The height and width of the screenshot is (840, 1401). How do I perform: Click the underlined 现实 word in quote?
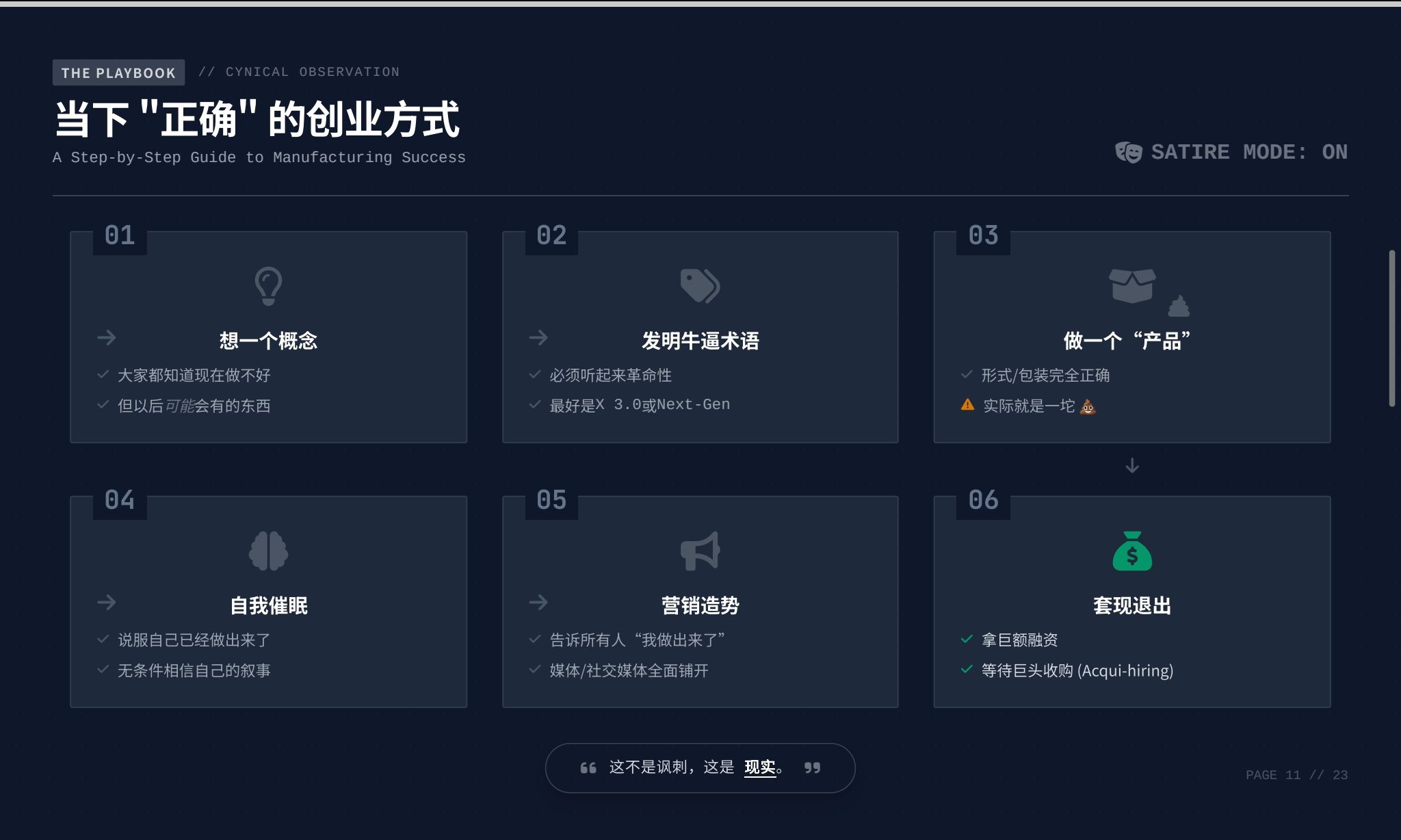(759, 767)
